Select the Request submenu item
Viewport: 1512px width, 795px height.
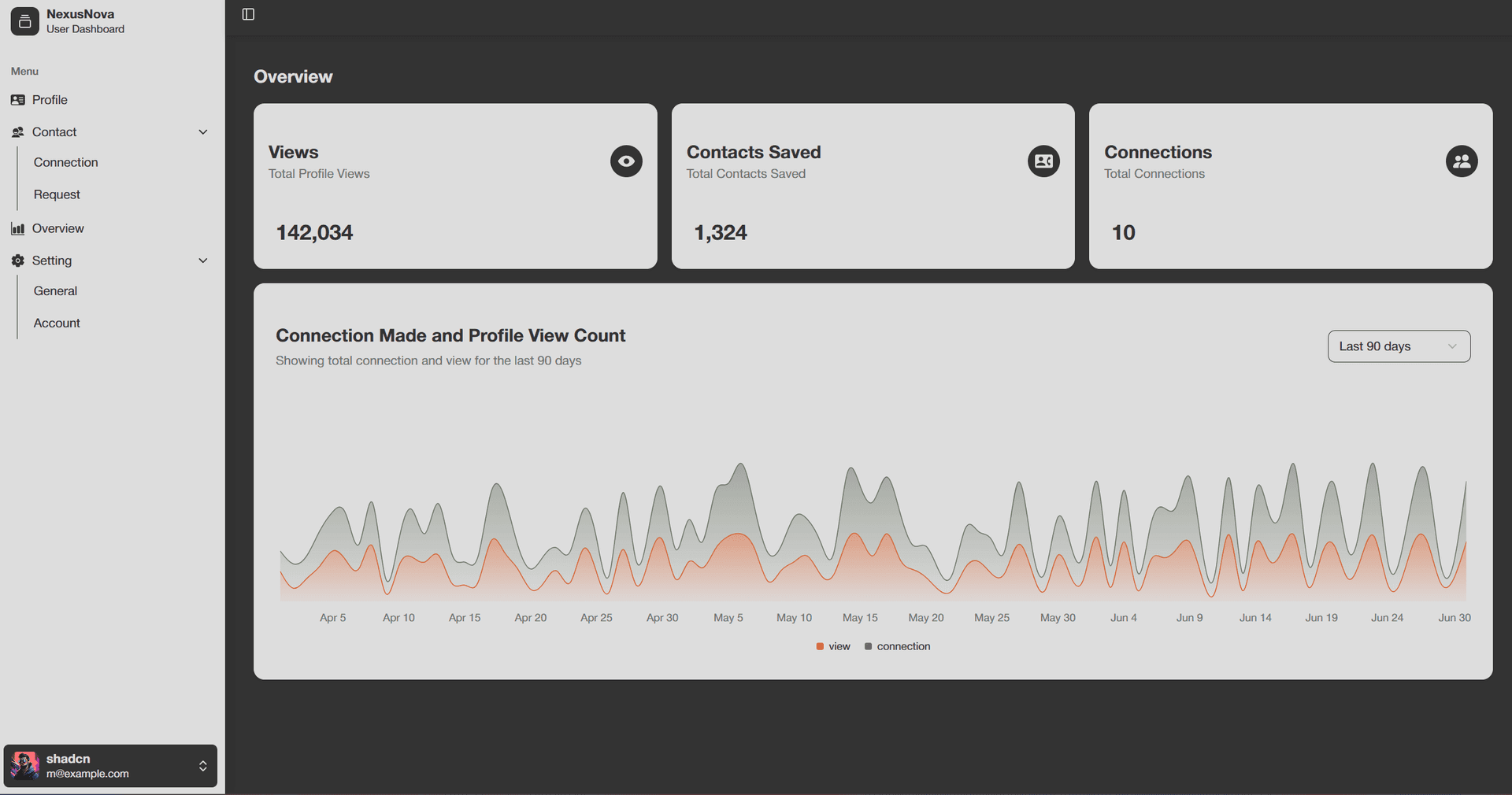57,194
